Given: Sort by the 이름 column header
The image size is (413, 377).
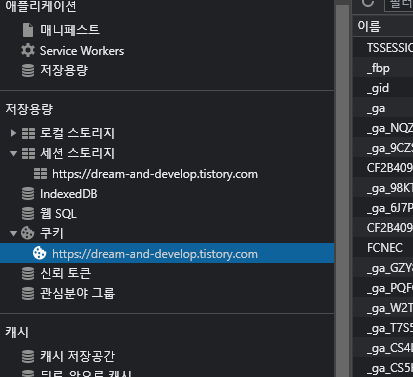Looking at the screenshot, I should point(383,26).
